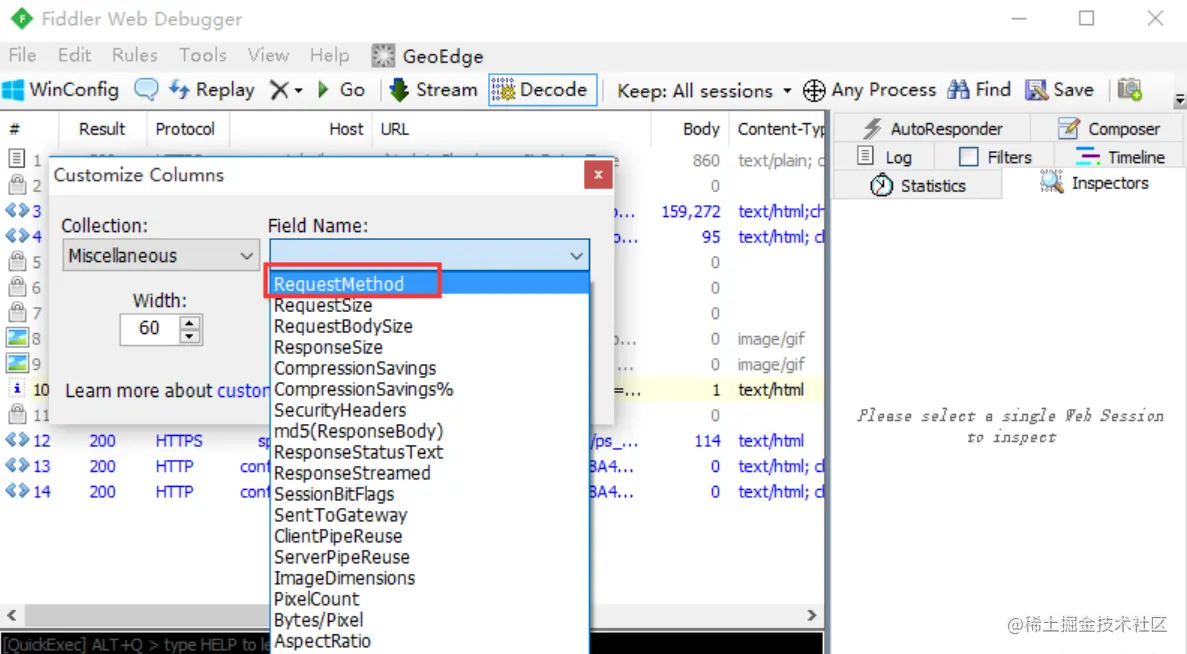Click the Field Name combo box arrow
The image size is (1187, 654).
point(576,256)
